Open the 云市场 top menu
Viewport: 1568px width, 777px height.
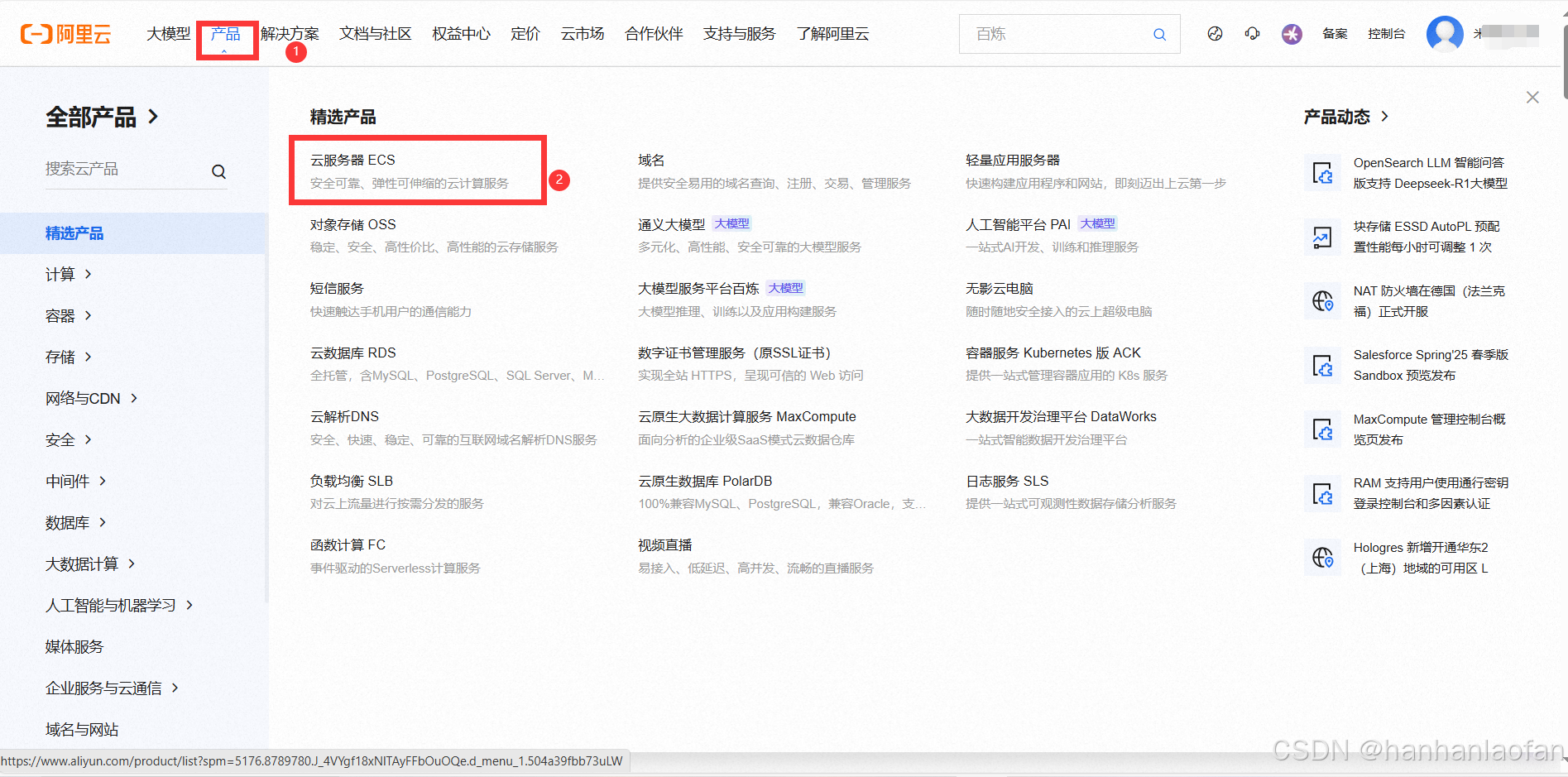[x=583, y=34]
